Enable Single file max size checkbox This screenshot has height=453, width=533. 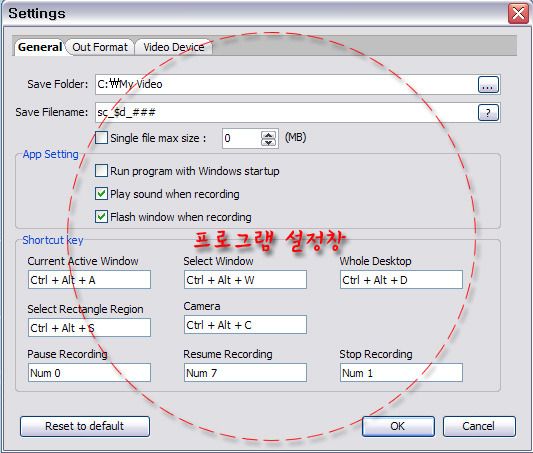101,138
